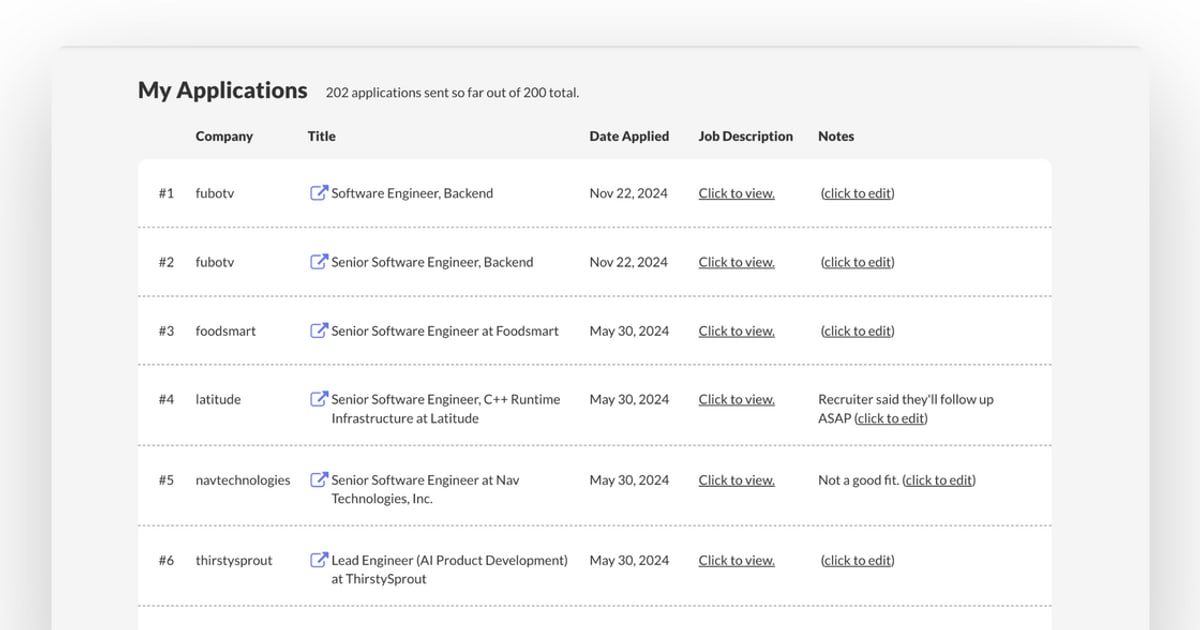Viewport: 1200px width, 630px height.
Task: Click the Notes column header
Action: point(836,136)
